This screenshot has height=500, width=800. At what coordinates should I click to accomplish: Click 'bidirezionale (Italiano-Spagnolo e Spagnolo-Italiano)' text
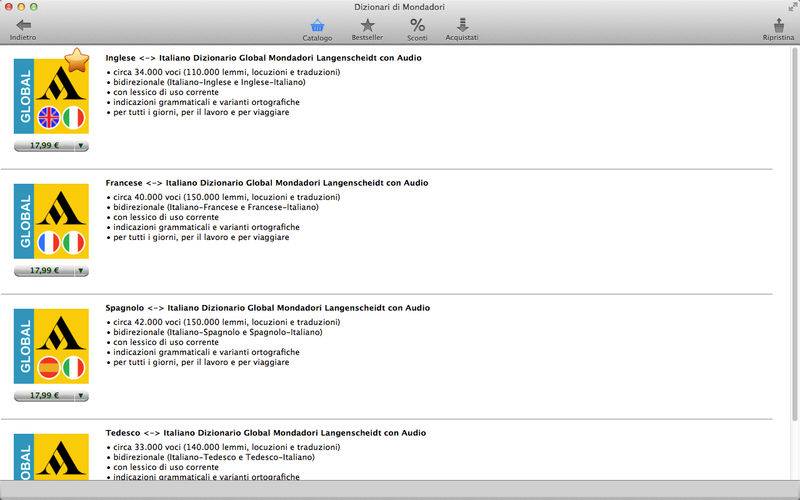215,332
